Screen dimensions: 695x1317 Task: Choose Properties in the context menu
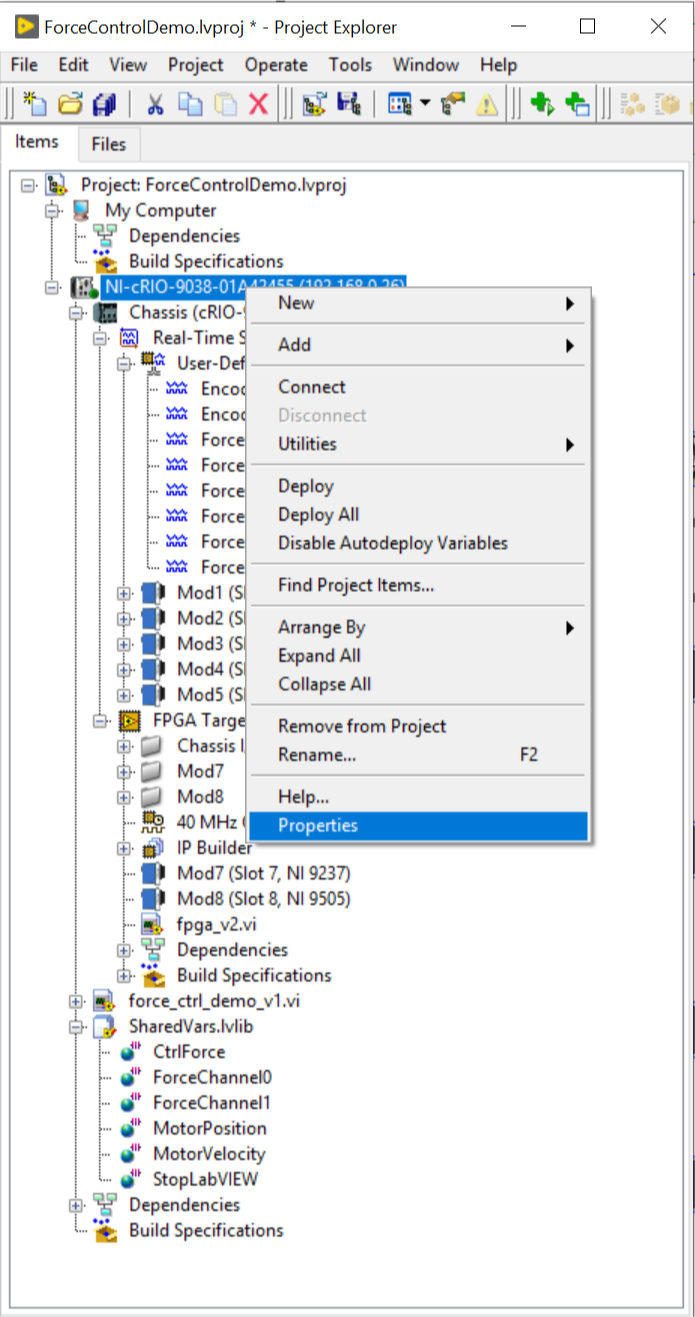coord(419,825)
